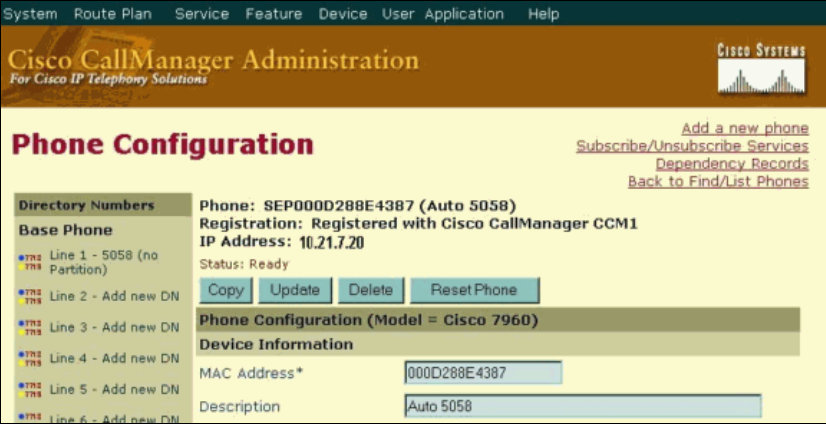Click the Directory Numbers panel header
Image resolution: width=826 pixels, height=424 pixels.
tap(103, 205)
